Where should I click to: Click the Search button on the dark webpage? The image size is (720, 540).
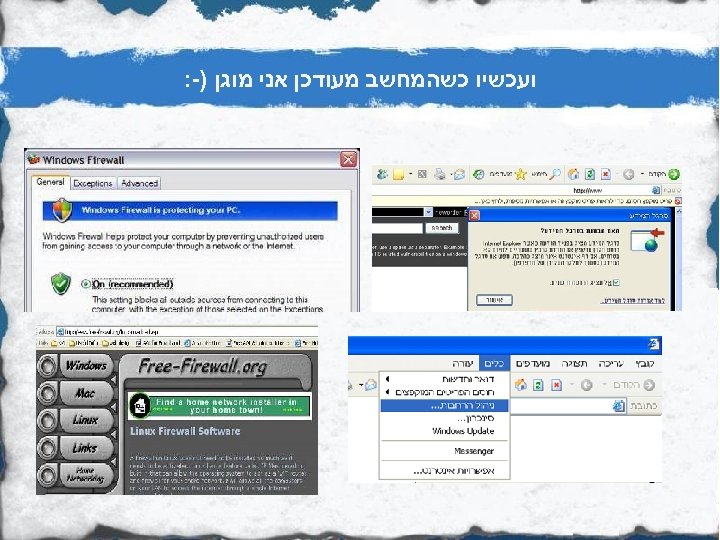(x=441, y=228)
